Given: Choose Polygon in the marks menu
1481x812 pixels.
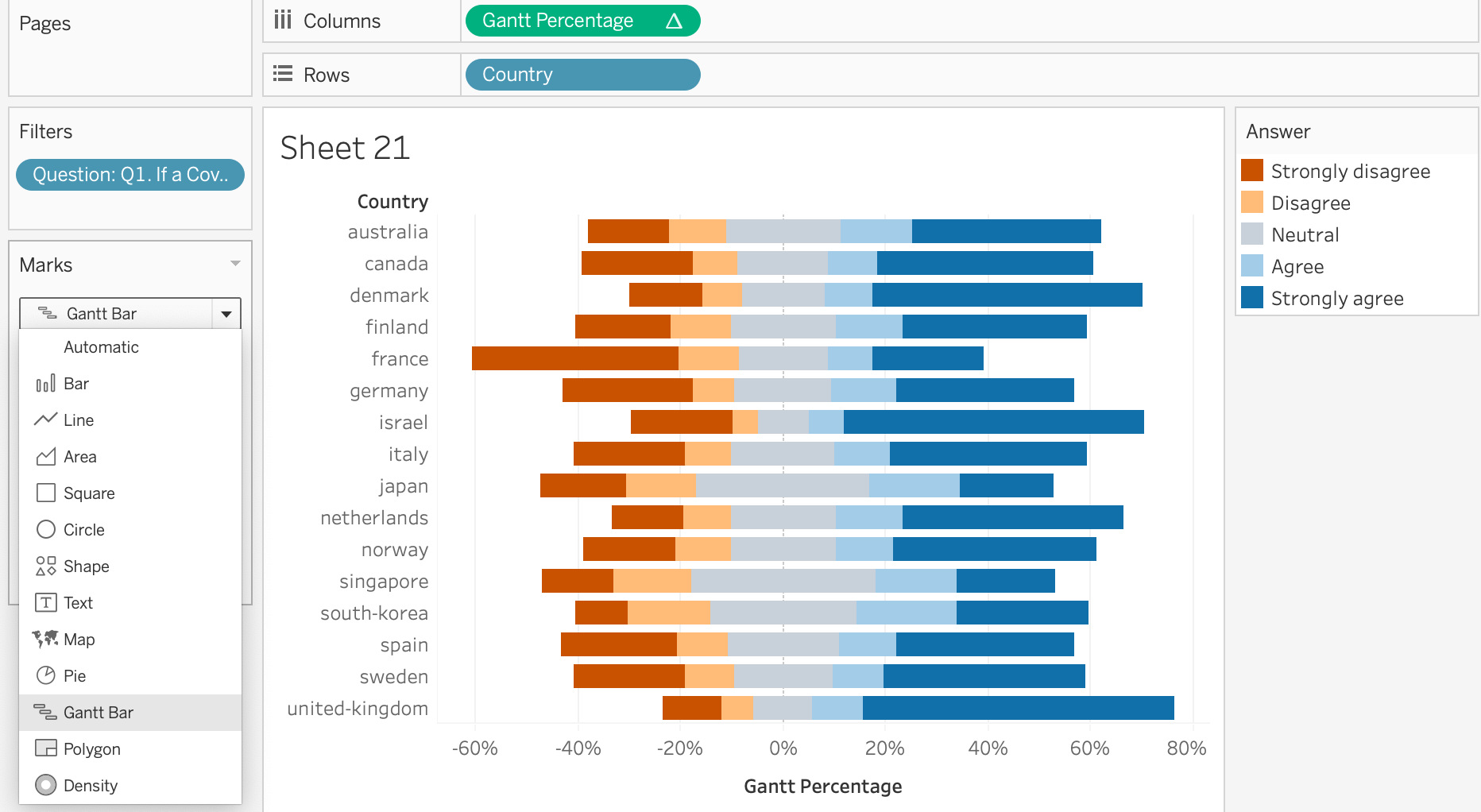Looking at the screenshot, I should pyautogui.click(x=92, y=749).
